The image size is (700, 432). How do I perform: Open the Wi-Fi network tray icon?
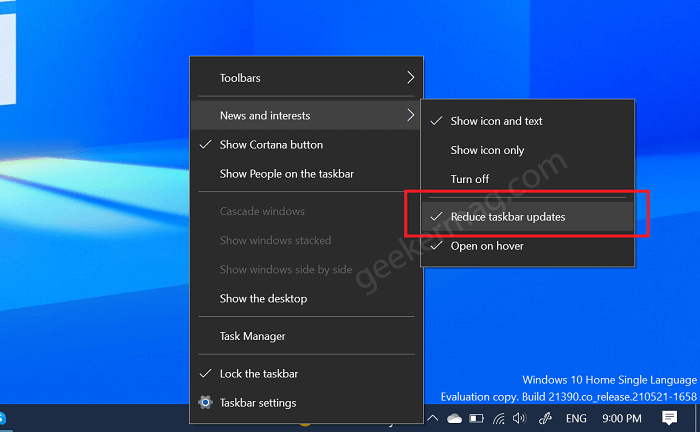pos(498,418)
